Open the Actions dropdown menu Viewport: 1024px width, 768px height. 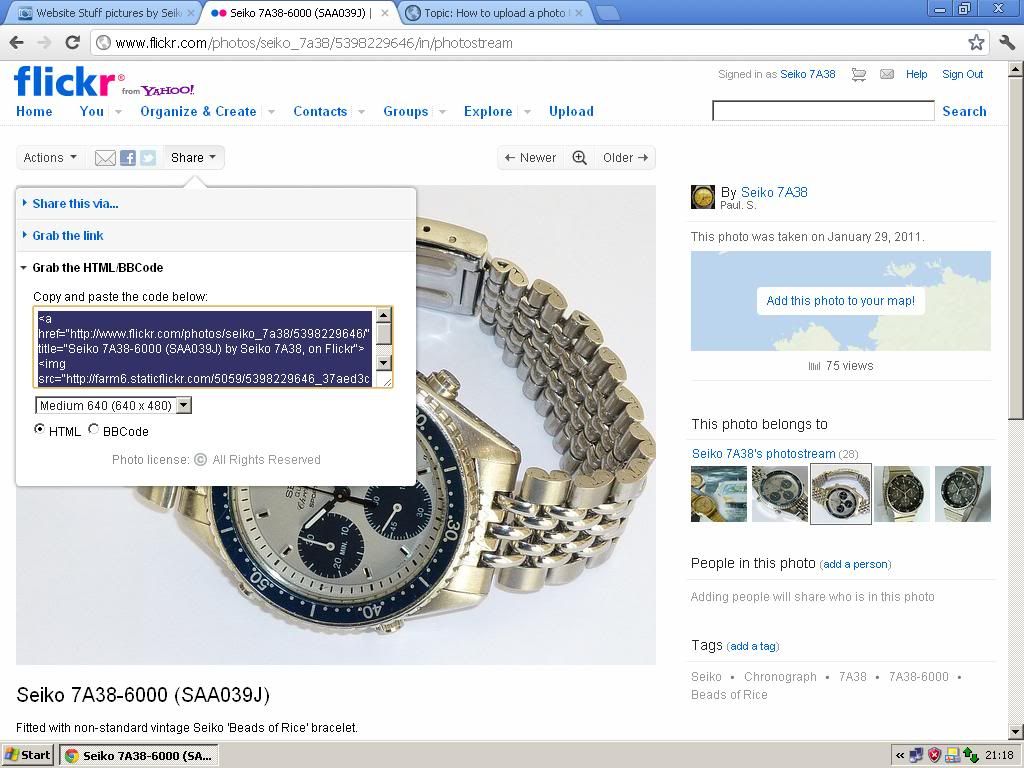click(50, 158)
